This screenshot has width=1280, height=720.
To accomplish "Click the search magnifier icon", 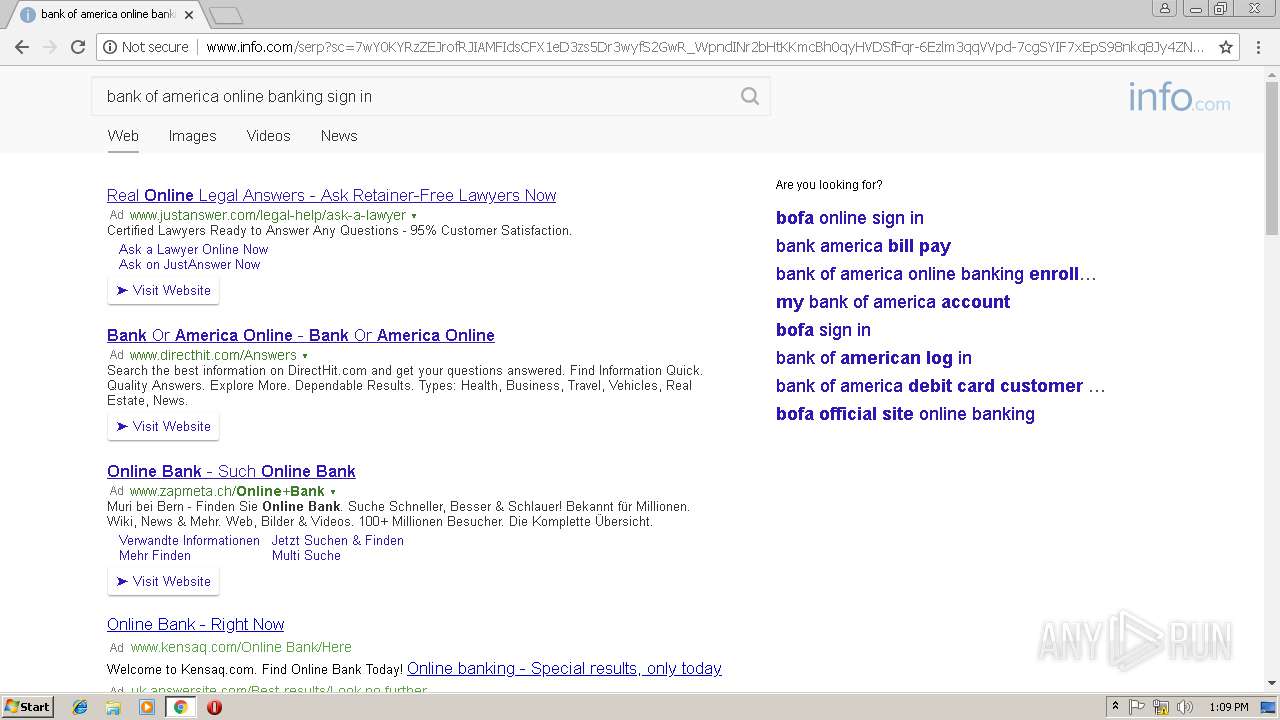I will click(x=749, y=96).
